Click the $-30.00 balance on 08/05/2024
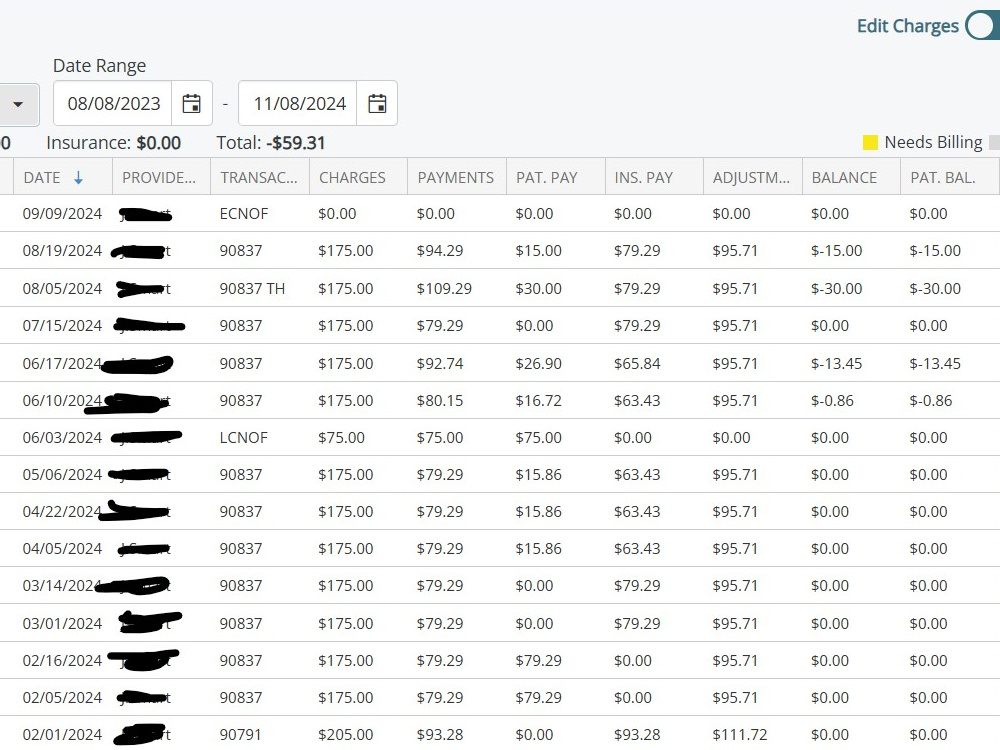The height and width of the screenshot is (750, 1000). click(x=836, y=289)
